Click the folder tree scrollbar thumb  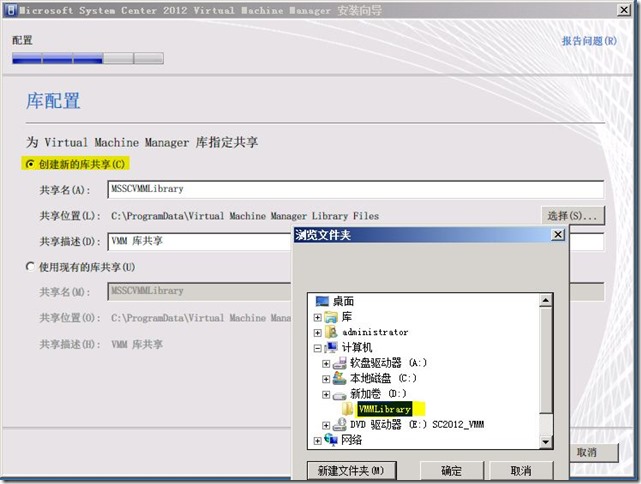point(545,360)
